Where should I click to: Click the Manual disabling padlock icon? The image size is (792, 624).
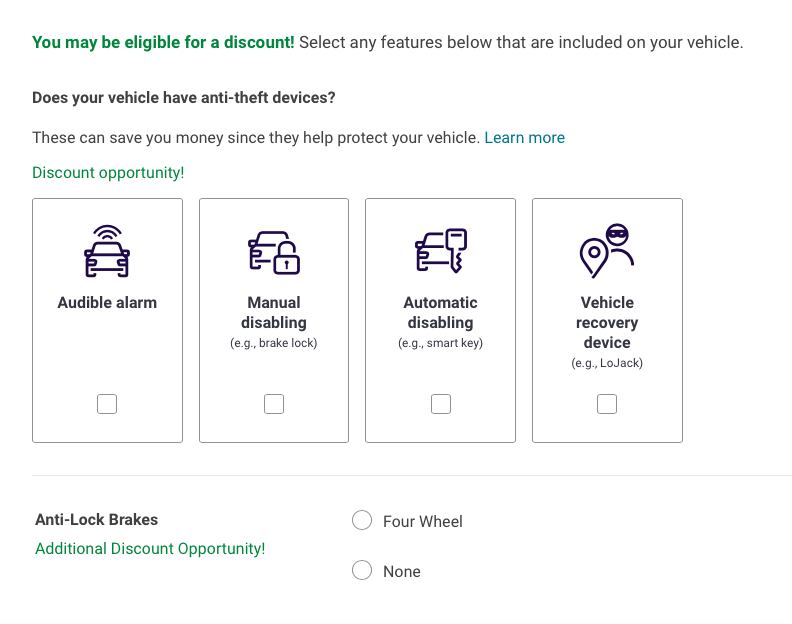[274, 251]
